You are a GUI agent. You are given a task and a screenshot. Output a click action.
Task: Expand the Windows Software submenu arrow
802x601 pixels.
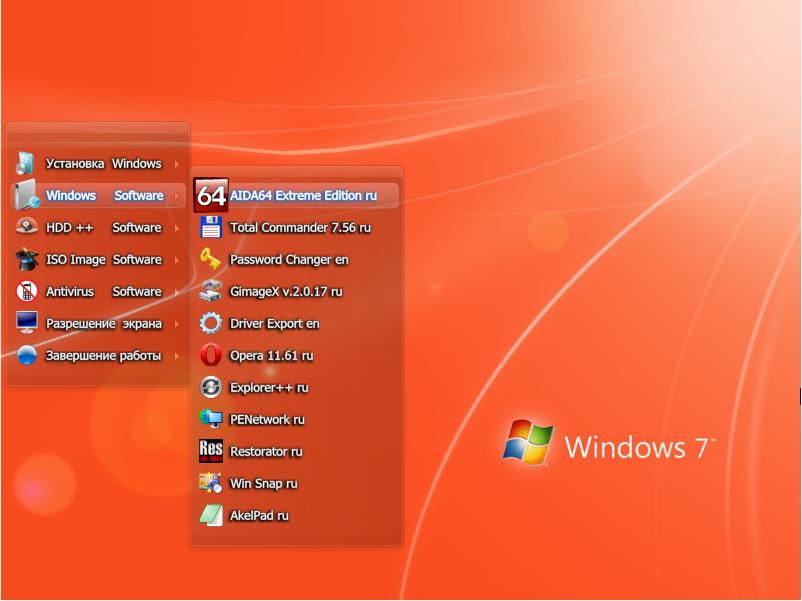177,196
